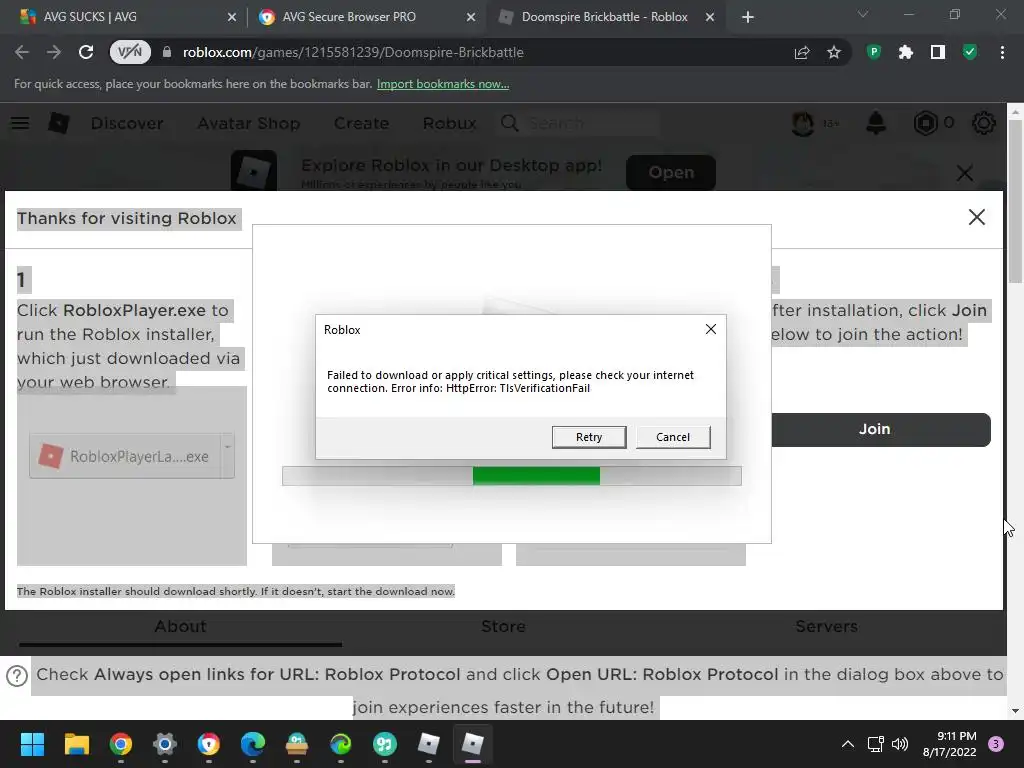Click the Roblox logo home icon
The width and height of the screenshot is (1024, 768).
(59, 123)
